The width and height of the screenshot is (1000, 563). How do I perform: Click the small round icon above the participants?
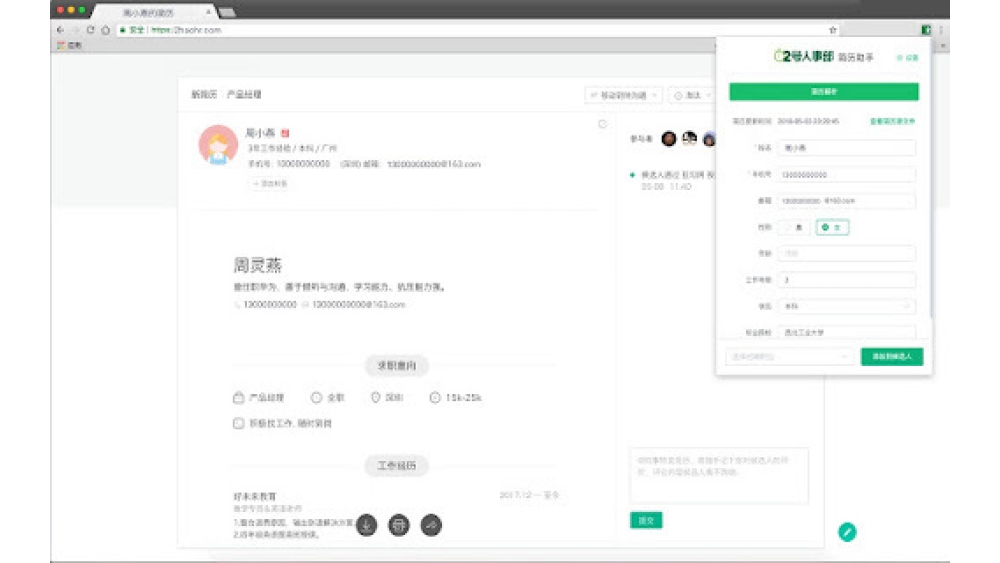click(603, 124)
